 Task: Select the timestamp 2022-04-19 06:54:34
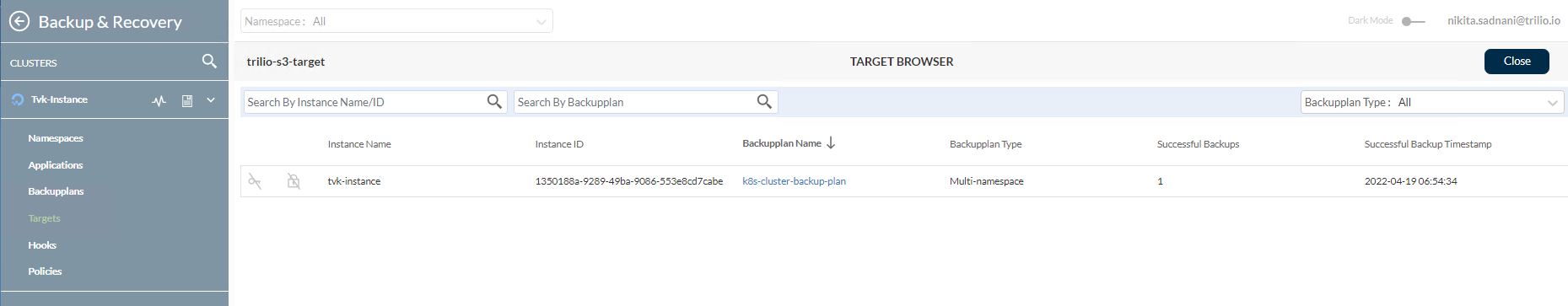coord(1410,181)
